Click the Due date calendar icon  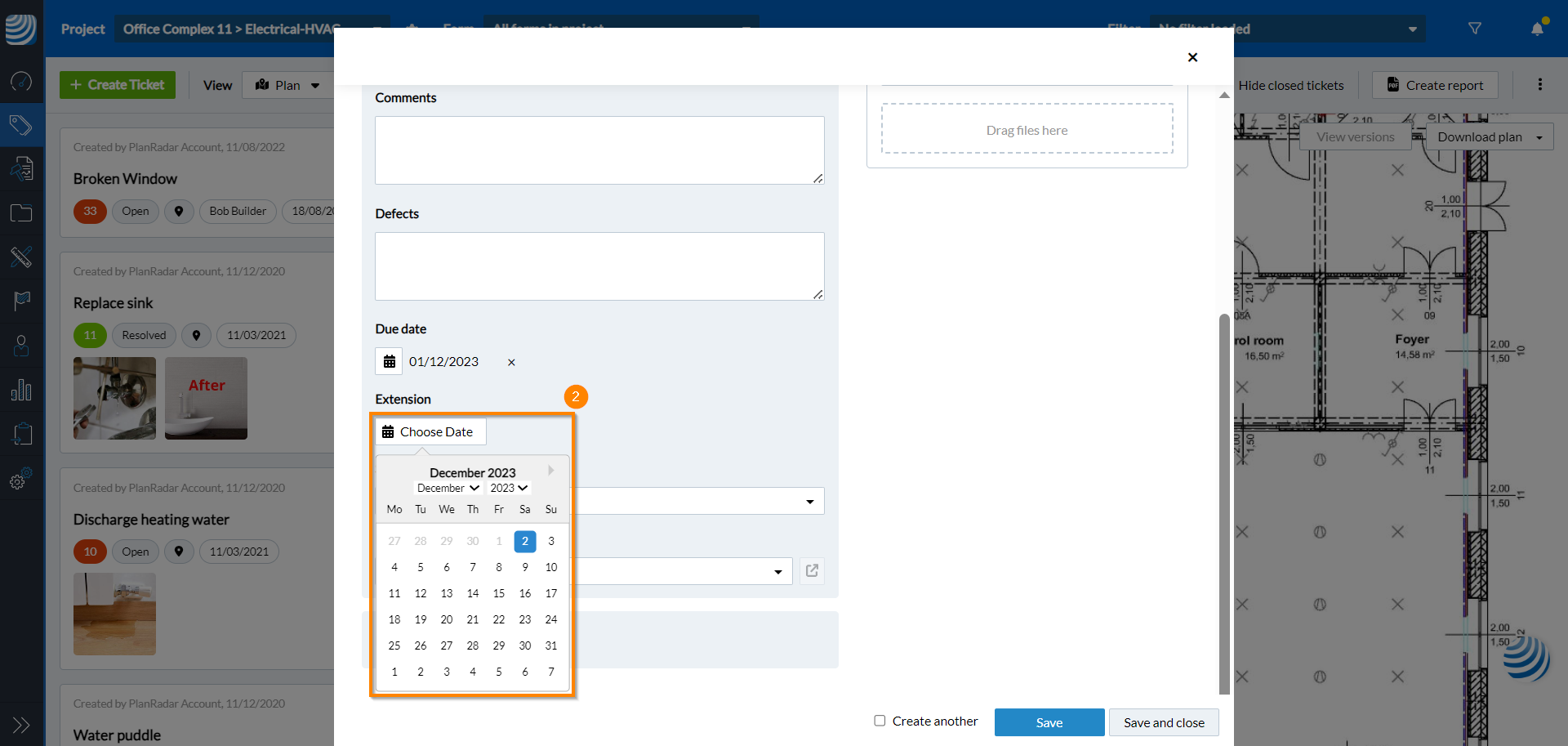[x=390, y=361]
